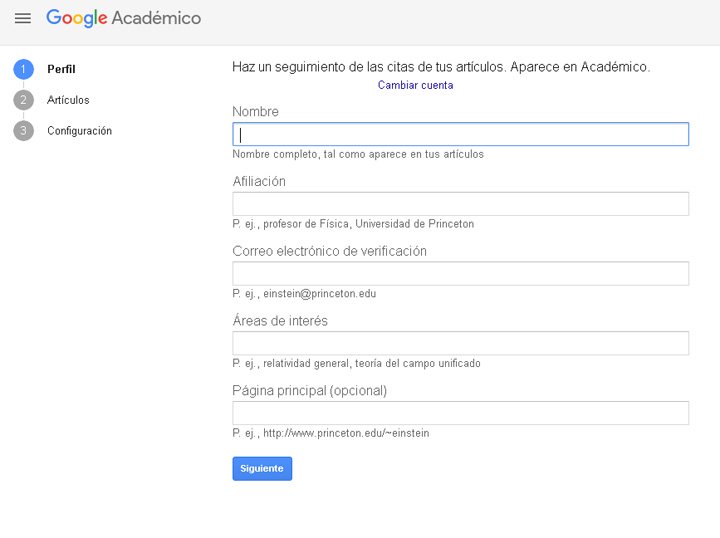
Task: Click hint text 'einstein@princeton.edu'
Action: [x=320, y=294]
